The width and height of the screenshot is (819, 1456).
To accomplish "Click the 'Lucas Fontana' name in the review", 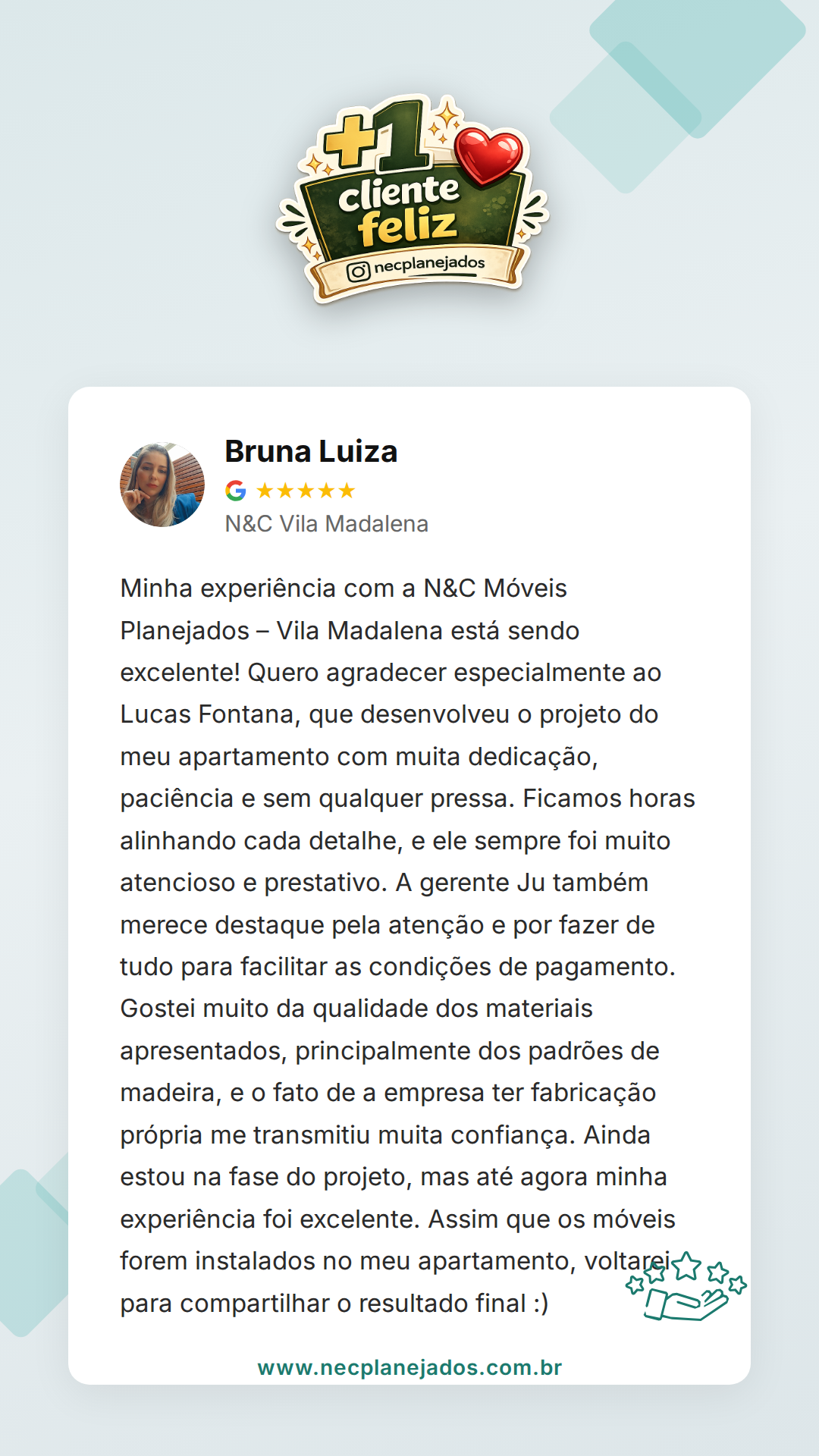I will [x=207, y=714].
